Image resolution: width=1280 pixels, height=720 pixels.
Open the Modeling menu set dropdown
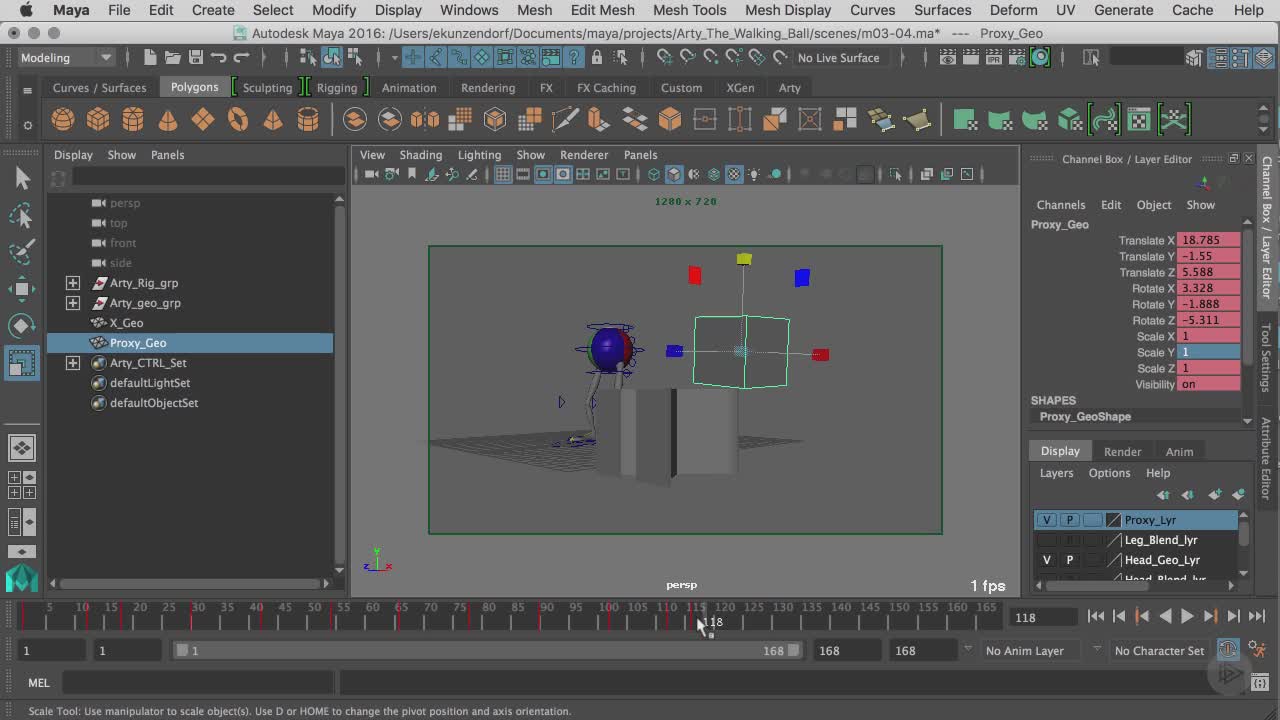click(x=66, y=58)
